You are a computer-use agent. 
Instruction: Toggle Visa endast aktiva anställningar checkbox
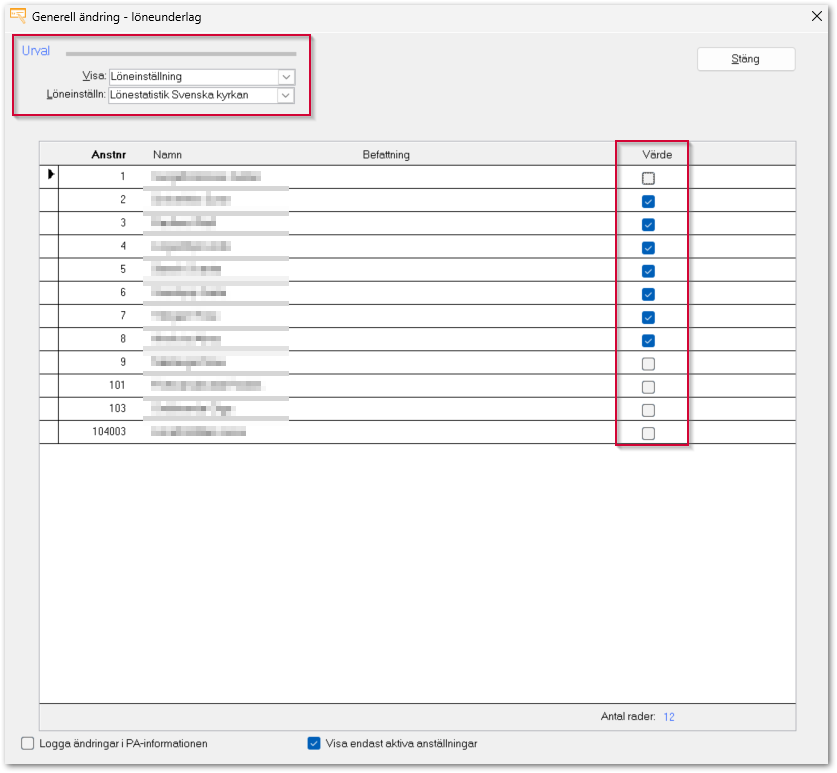click(314, 743)
